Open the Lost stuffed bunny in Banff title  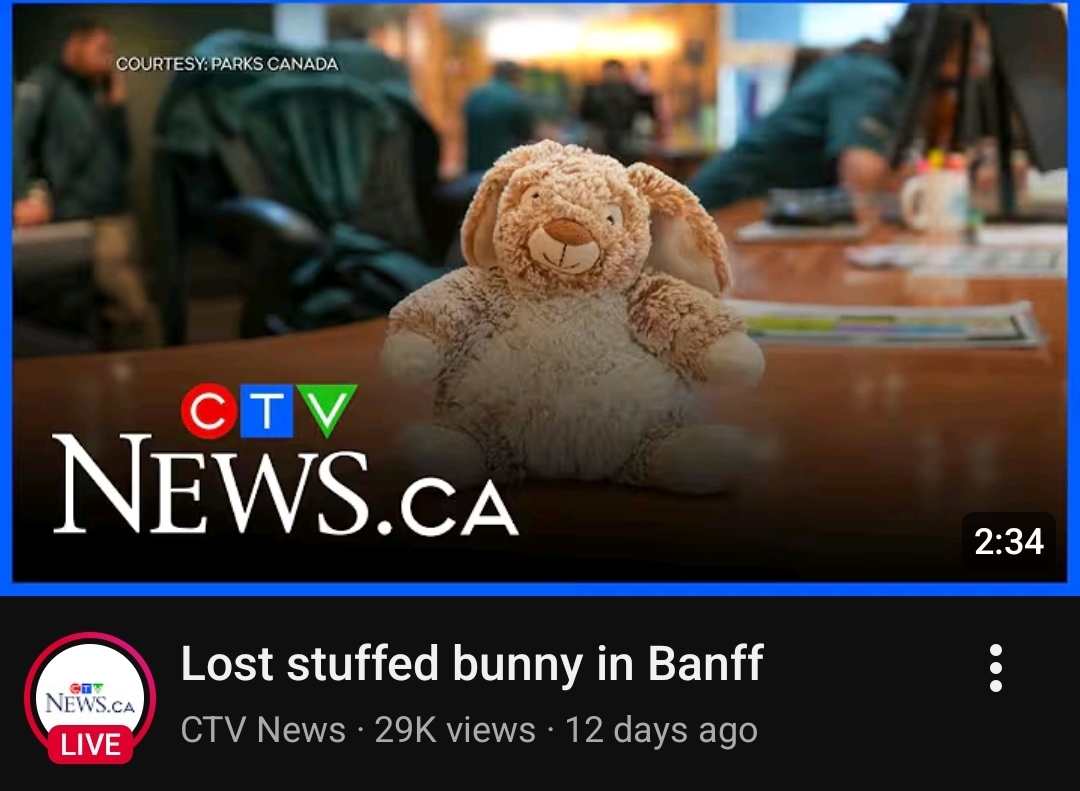point(472,663)
